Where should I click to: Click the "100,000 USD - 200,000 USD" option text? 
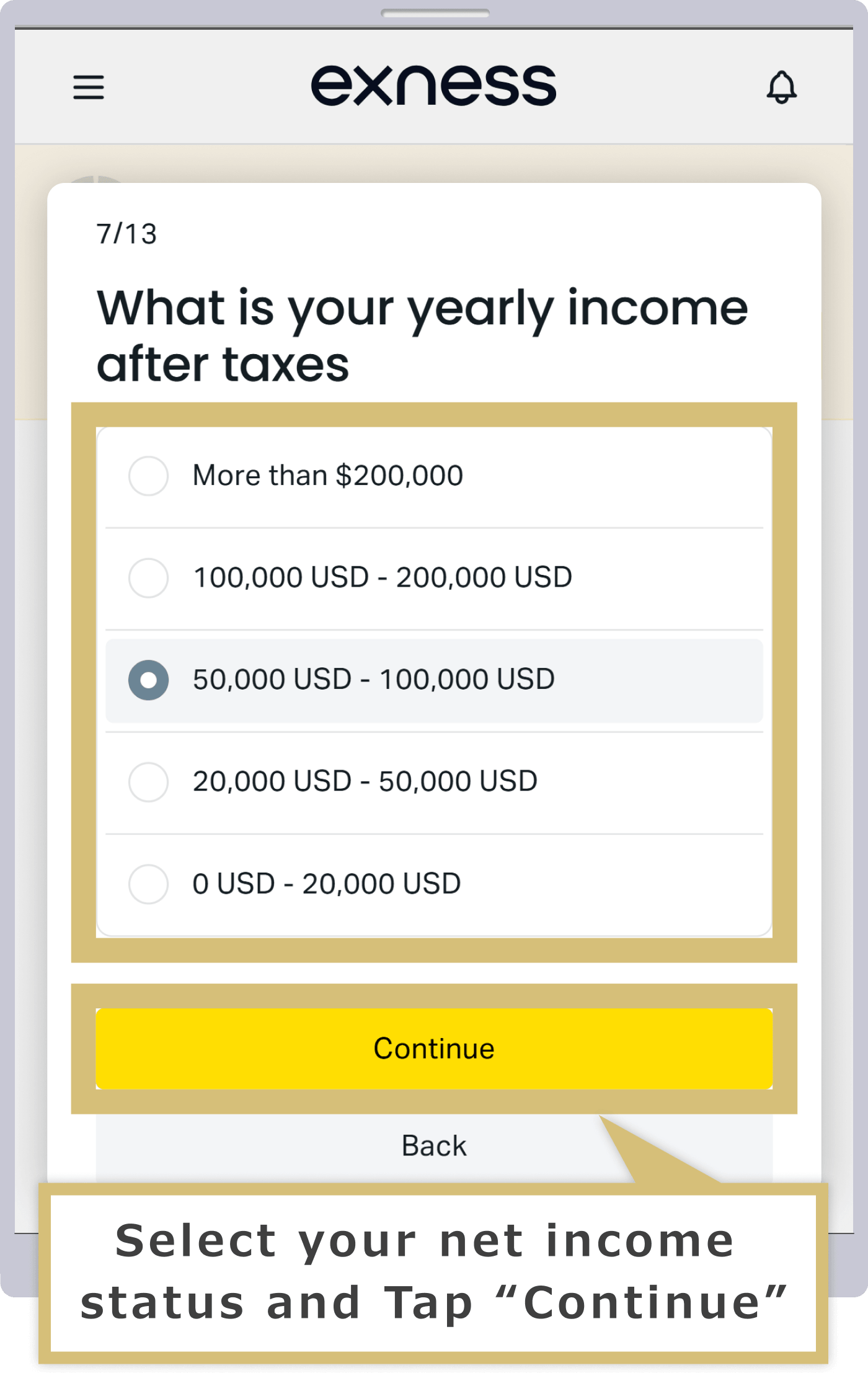383,577
